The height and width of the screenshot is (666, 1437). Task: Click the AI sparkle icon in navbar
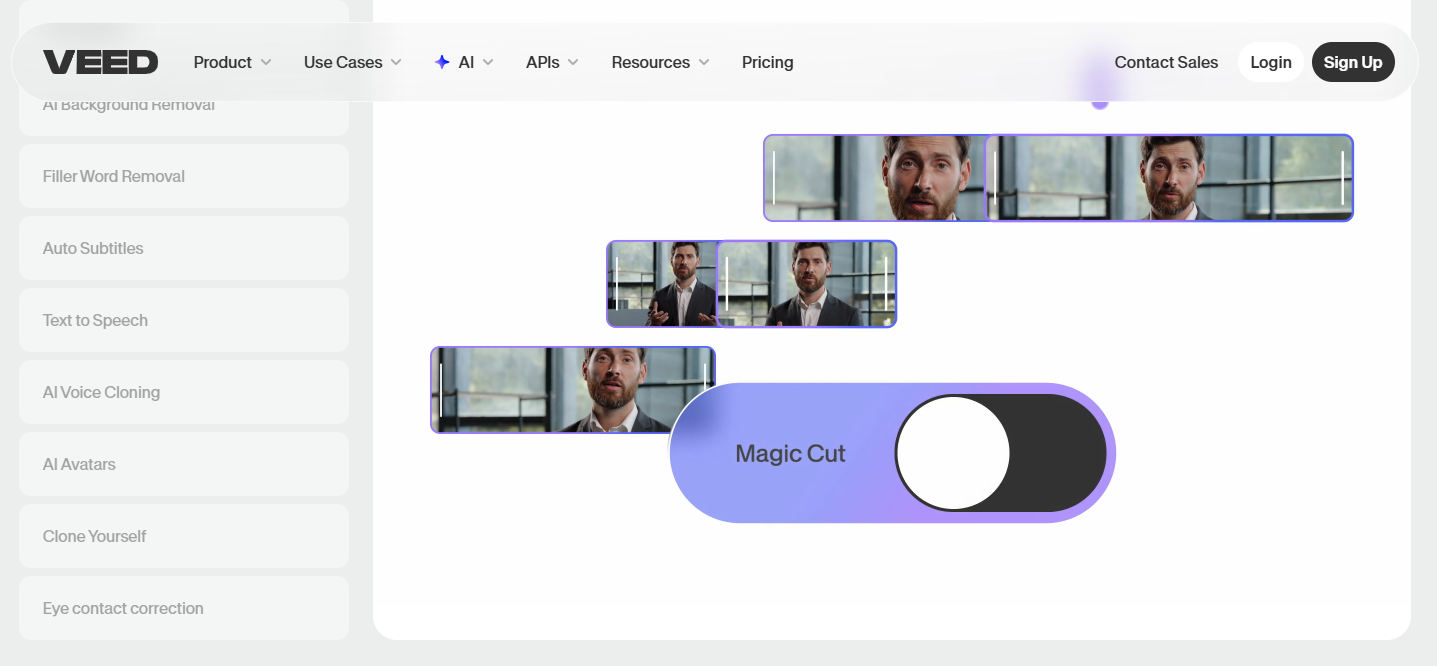[442, 62]
